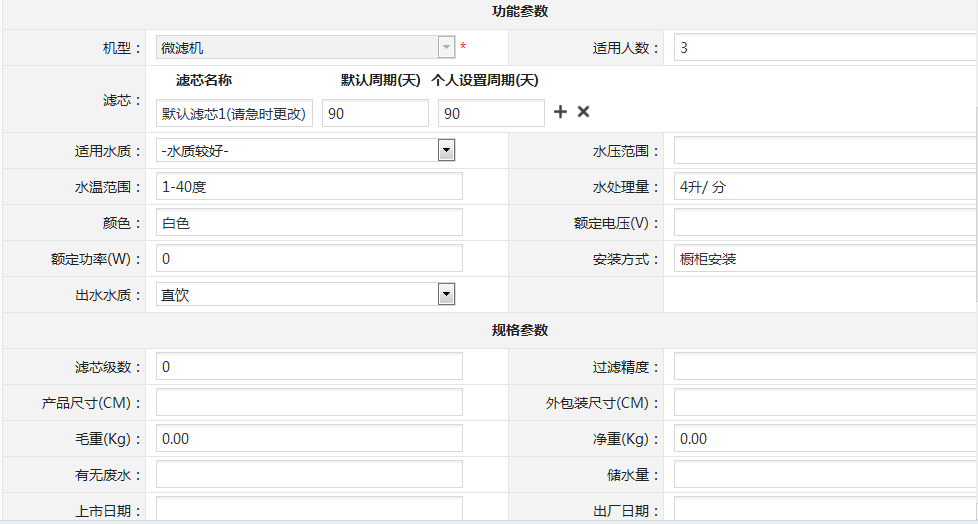Focus the 过滤精度 text box
The width and height of the screenshot is (978, 524).
(x=824, y=366)
